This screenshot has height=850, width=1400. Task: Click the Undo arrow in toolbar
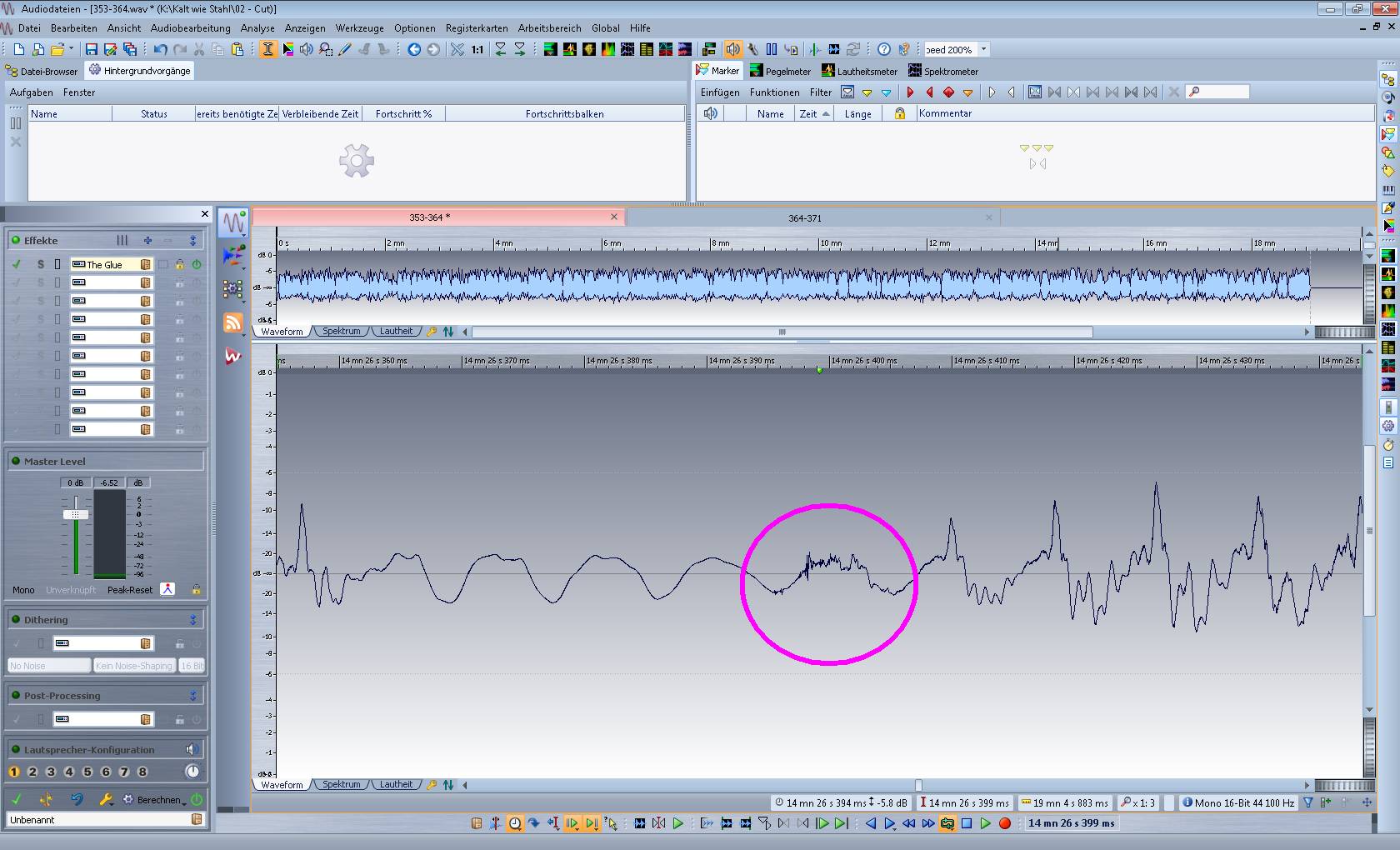(161, 50)
